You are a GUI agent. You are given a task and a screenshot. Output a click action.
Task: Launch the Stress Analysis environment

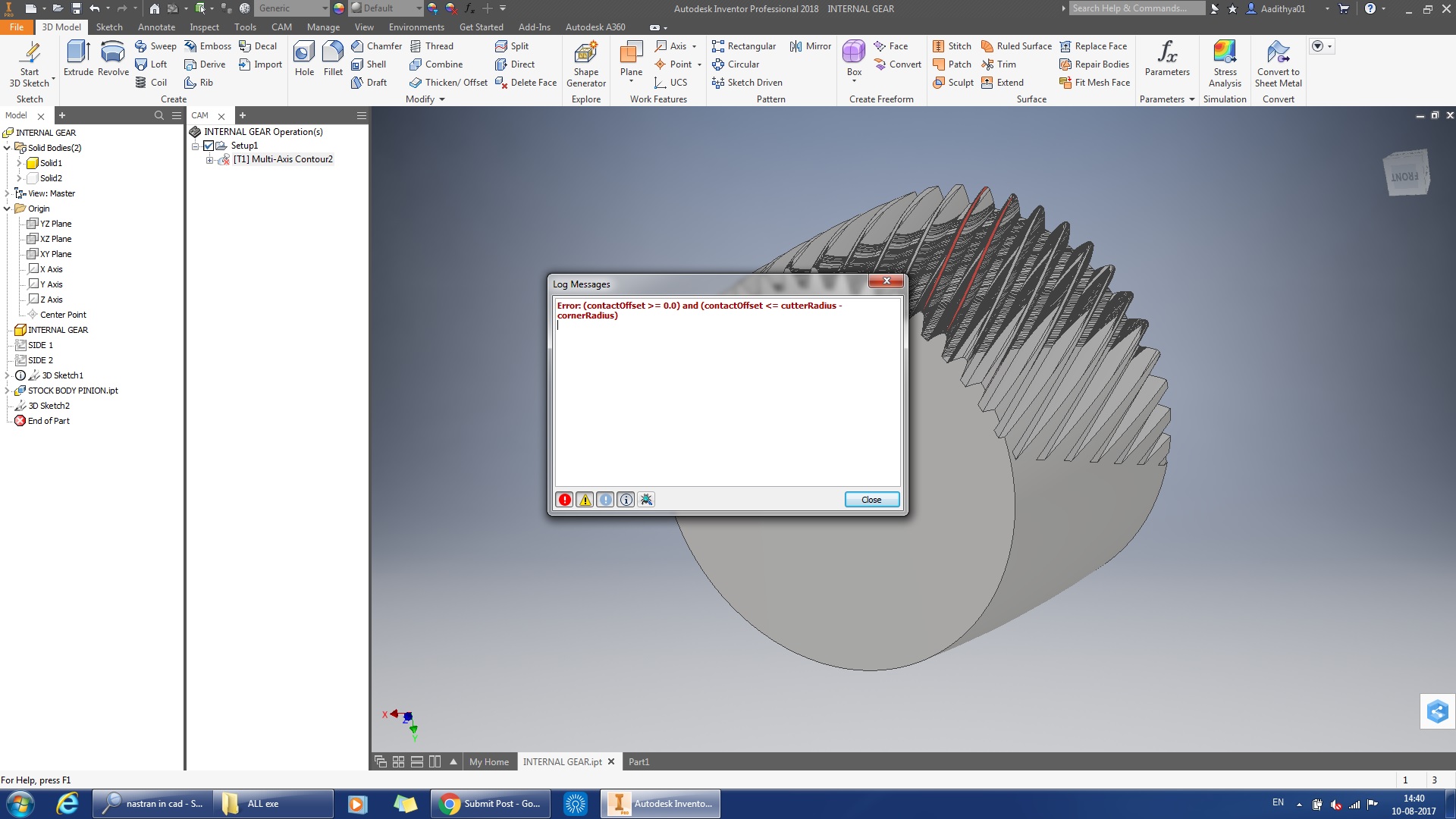pyautogui.click(x=1225, y=64)
